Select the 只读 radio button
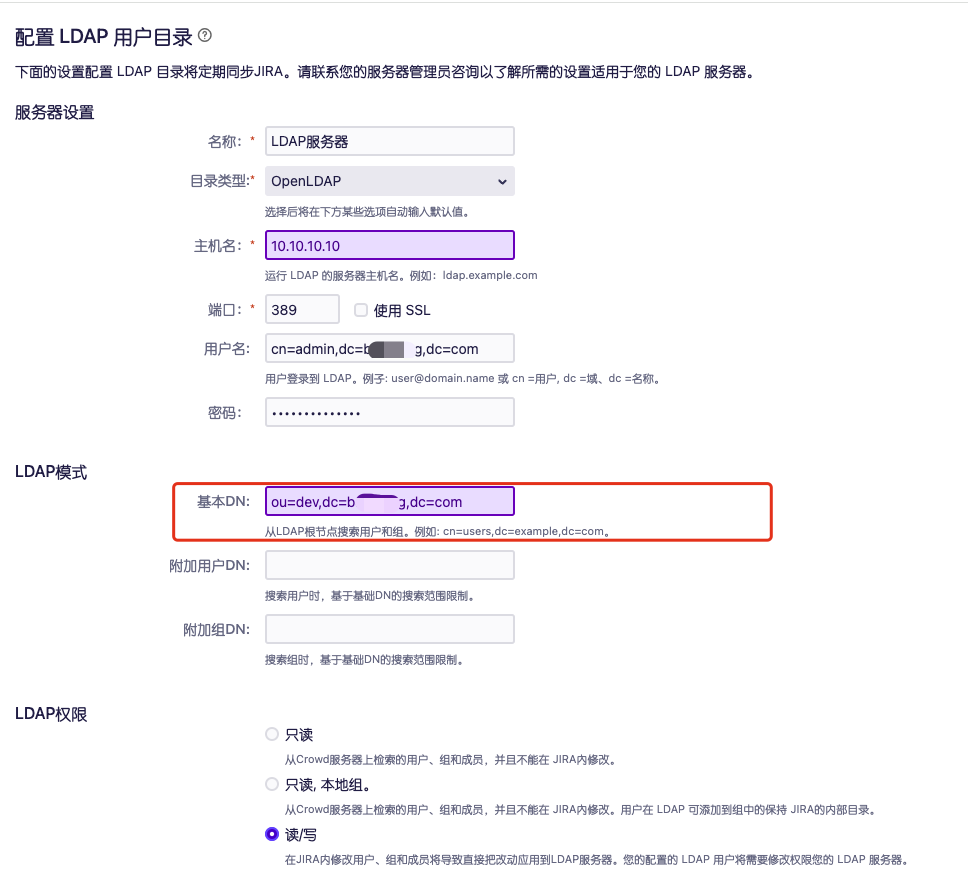The height and width of the screenshot is (875, 968). 272,734
